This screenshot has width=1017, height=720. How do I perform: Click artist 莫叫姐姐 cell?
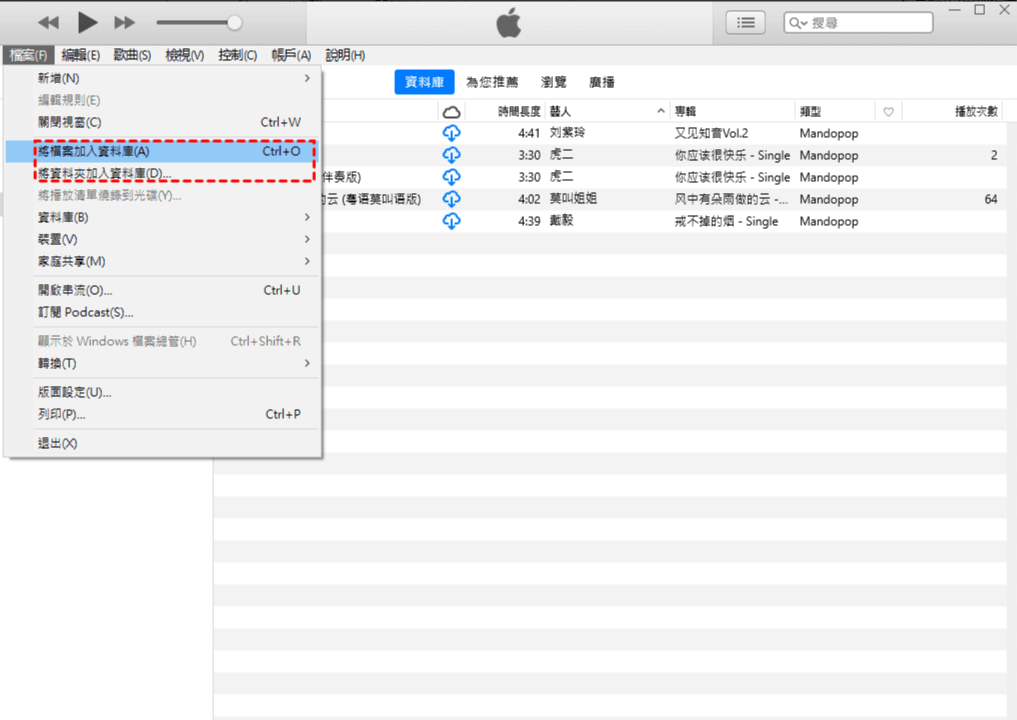[x=573, y=198]
